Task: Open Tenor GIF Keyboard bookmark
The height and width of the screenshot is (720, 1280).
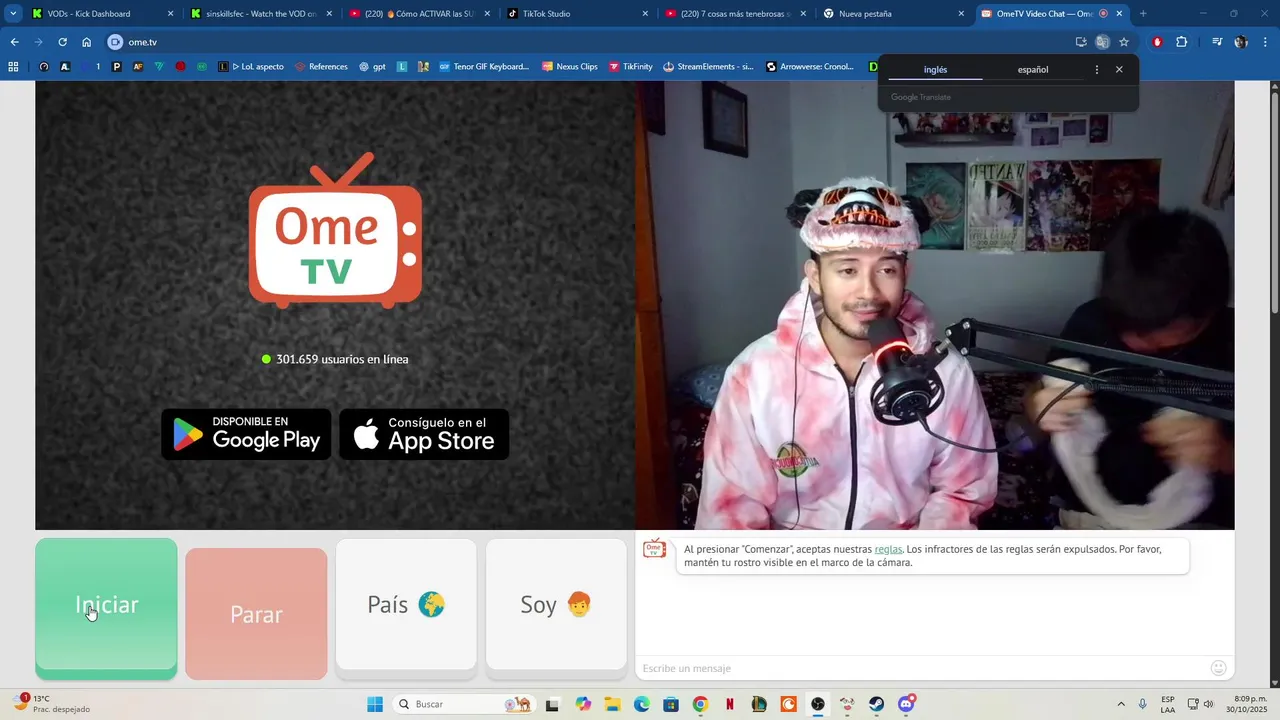Action: point(484,67)
